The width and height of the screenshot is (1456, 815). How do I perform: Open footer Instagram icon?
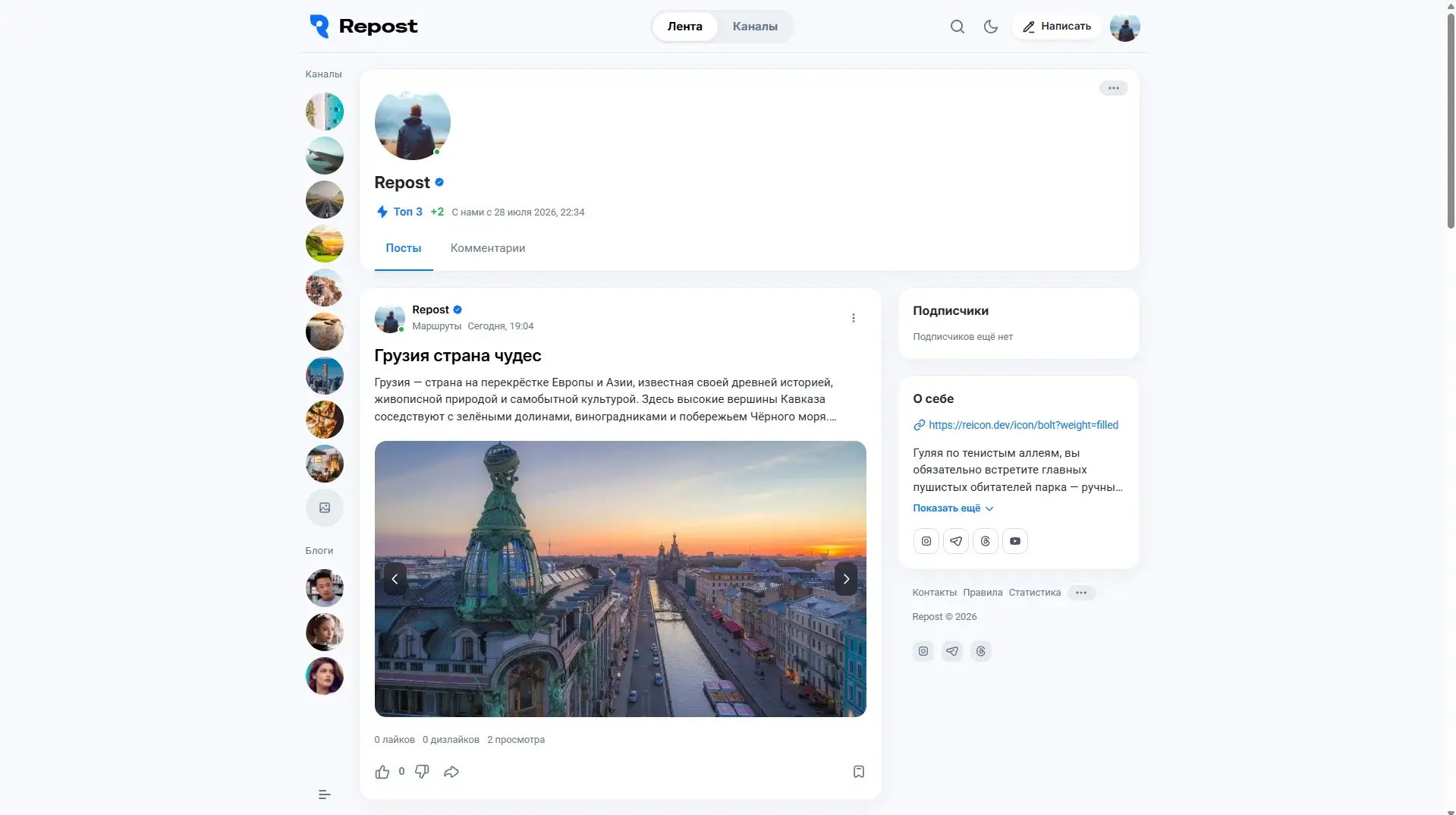click(923, 651)
